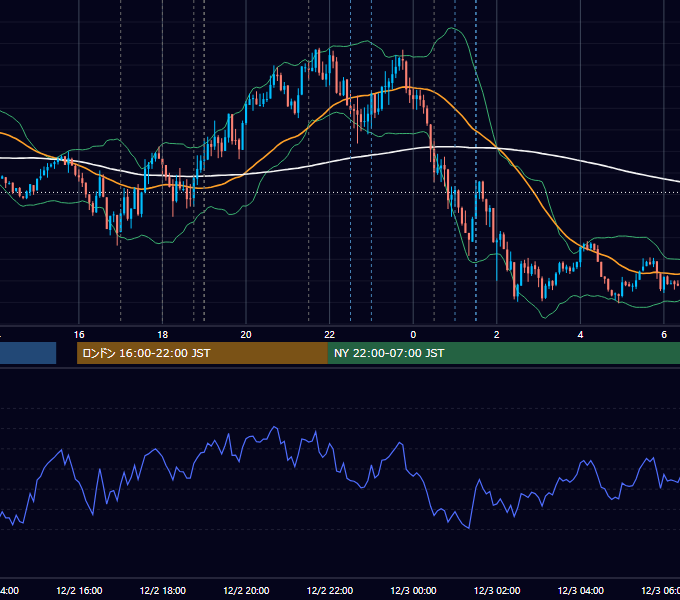
Task: Click the hour label 22 on the upper axis
Action: 330,335
